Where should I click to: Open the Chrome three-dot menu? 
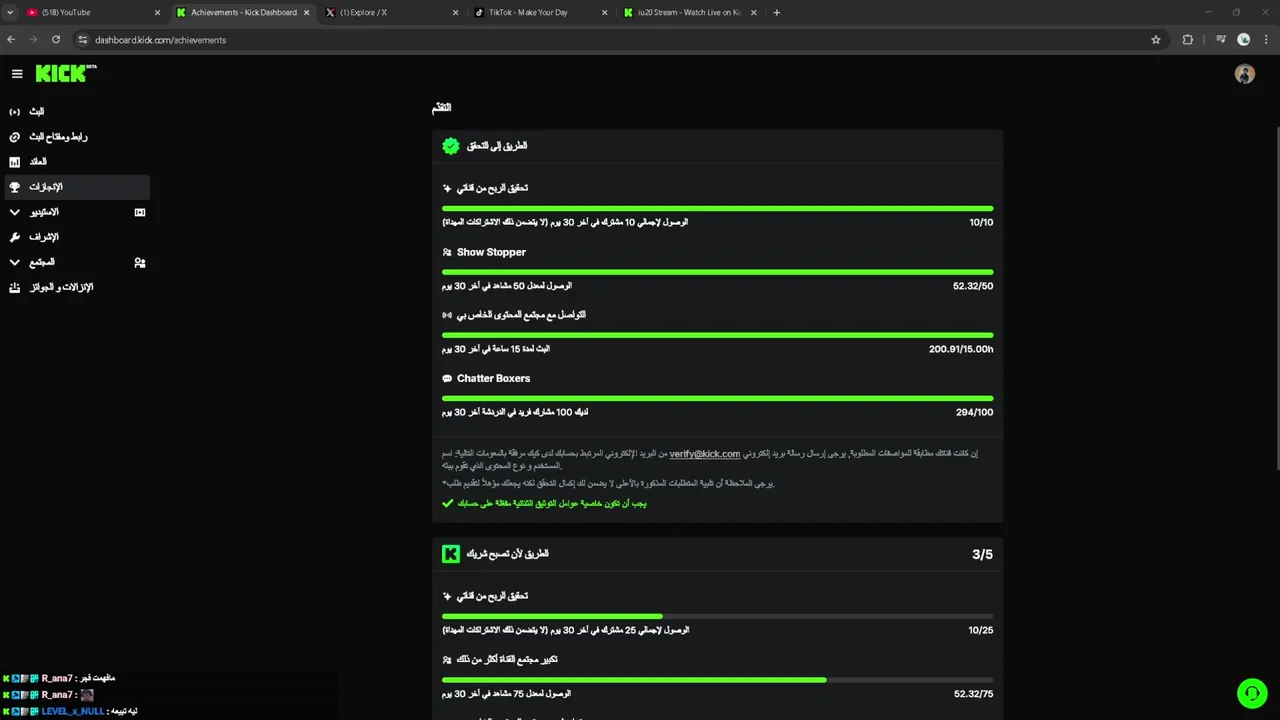[1265, 40]
